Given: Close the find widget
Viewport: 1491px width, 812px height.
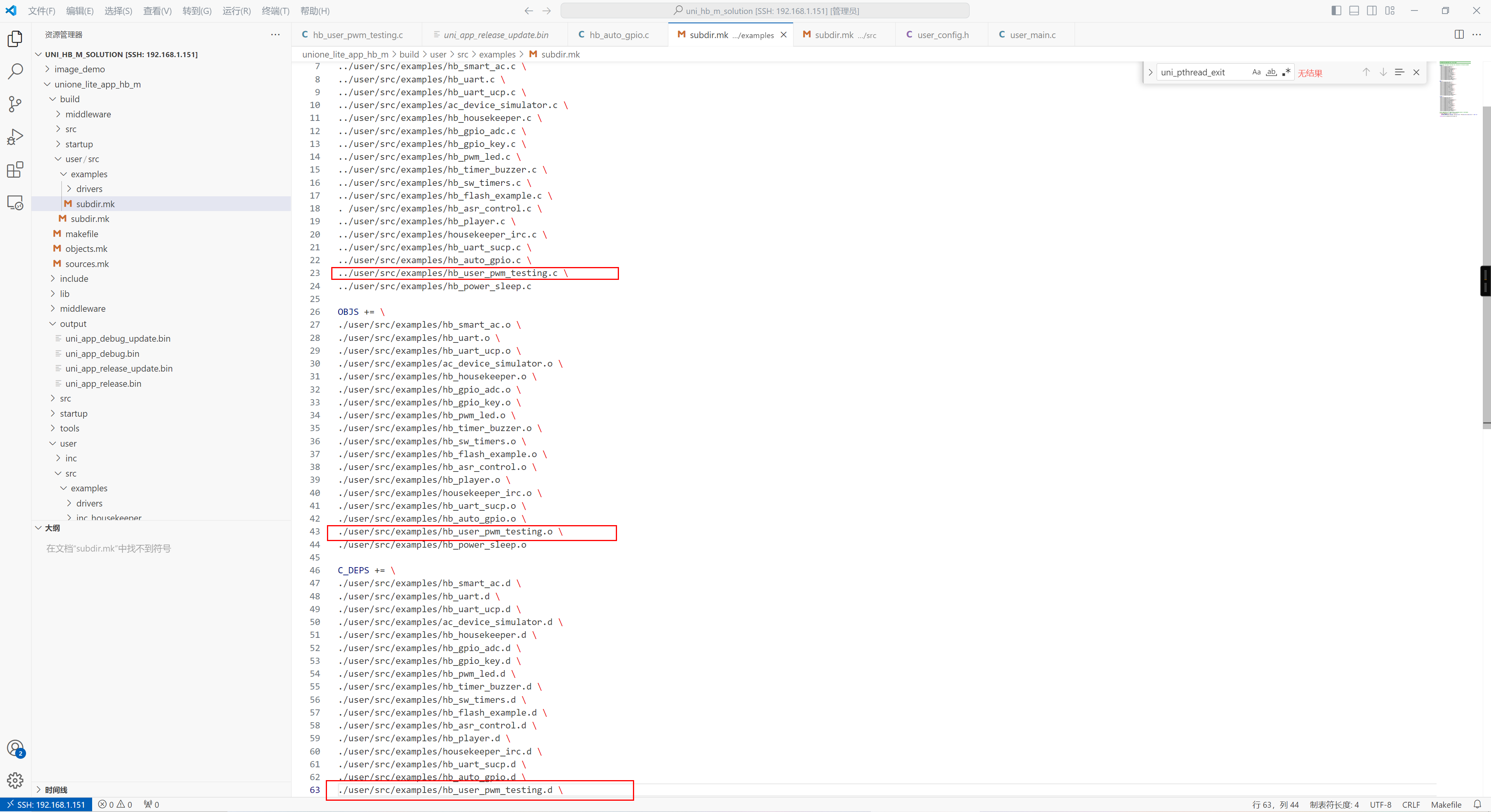Looking at the screenshot, I should click(x=1416, y=72).
